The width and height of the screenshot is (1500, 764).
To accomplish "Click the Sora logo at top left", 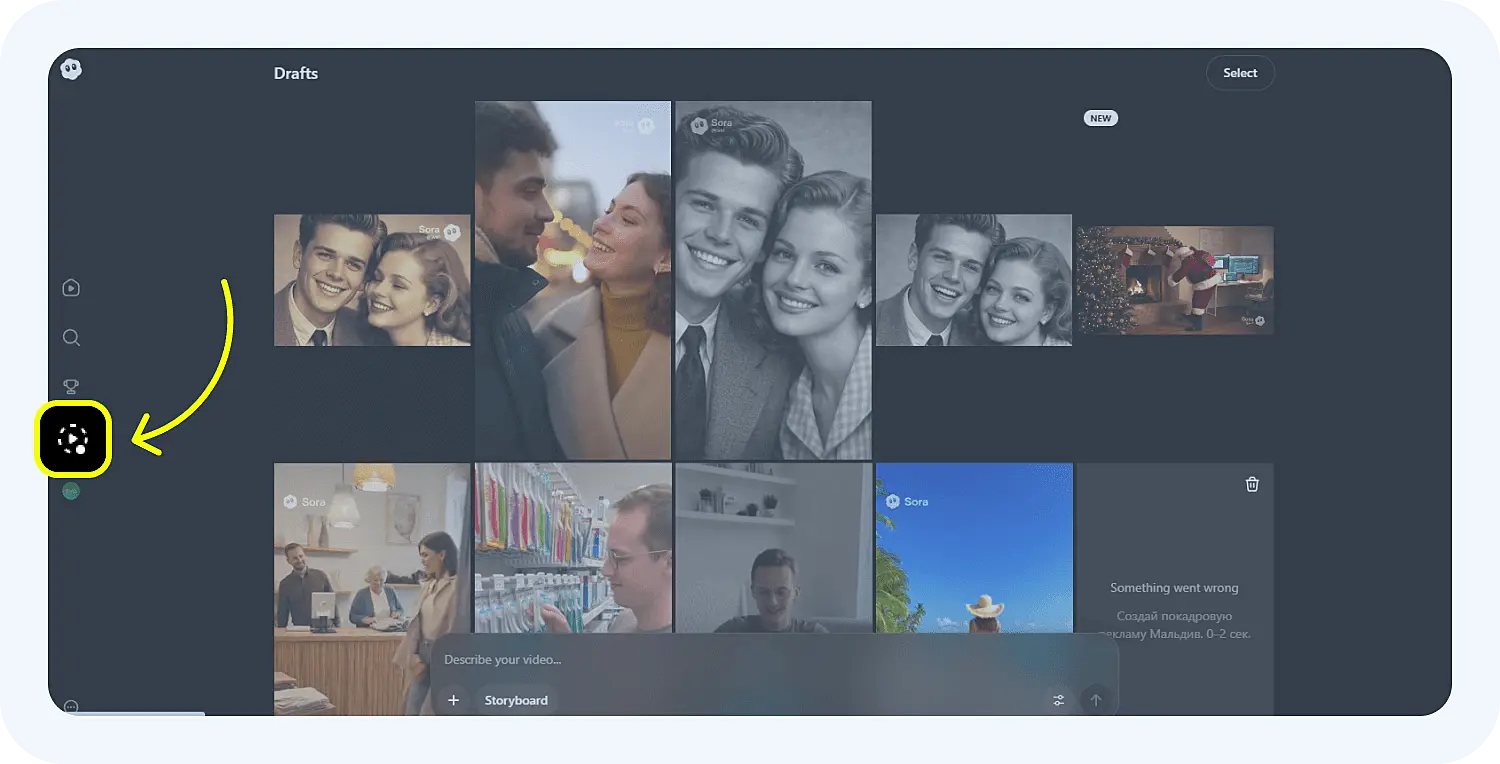I will (71, 69).
